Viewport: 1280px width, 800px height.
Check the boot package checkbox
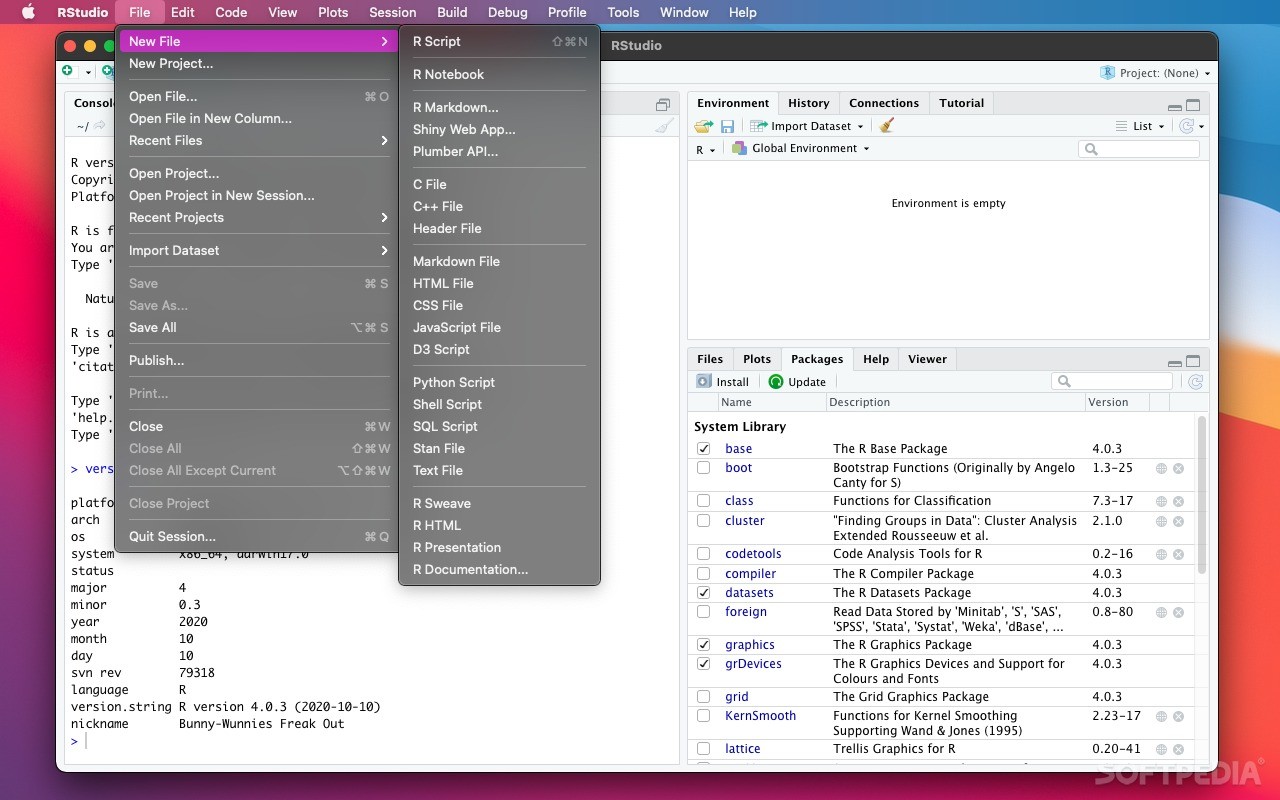point(704,468)
